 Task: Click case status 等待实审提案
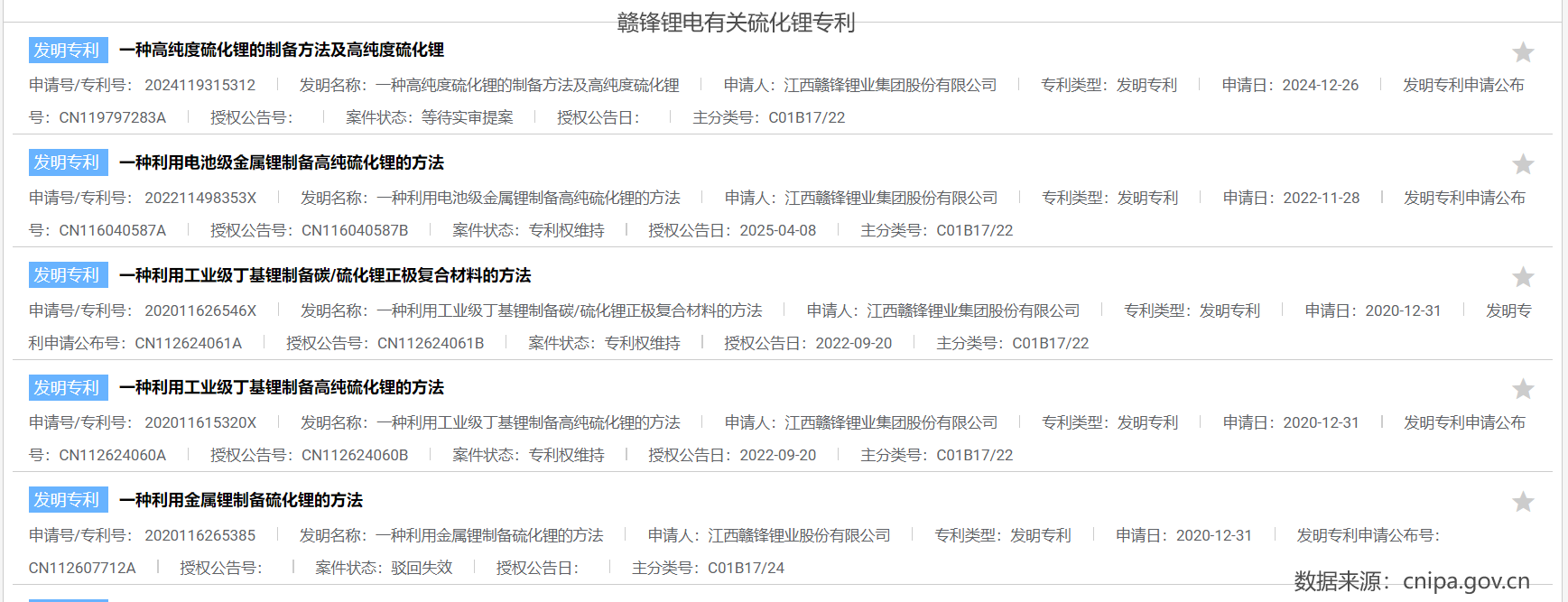pos(468,117)
